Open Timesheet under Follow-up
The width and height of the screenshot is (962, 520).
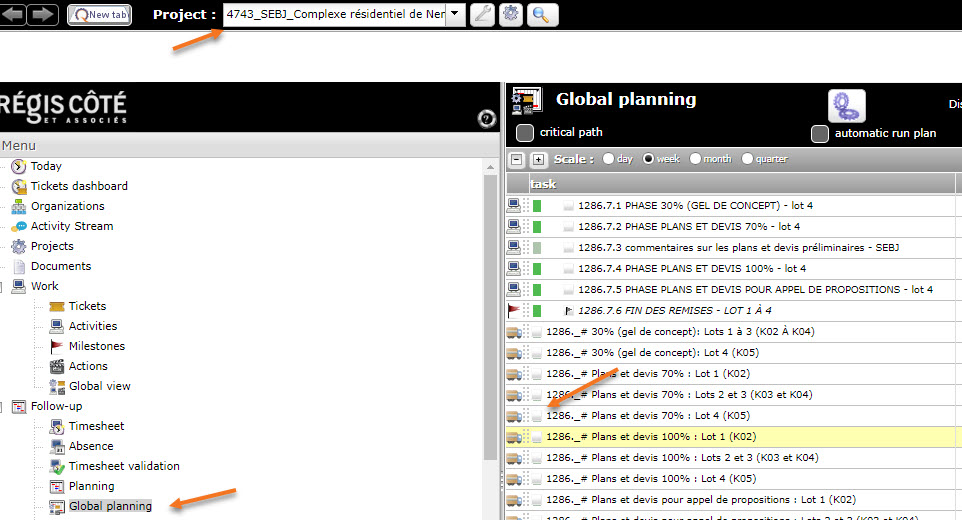pyautogui.click(x=96, y=426)
